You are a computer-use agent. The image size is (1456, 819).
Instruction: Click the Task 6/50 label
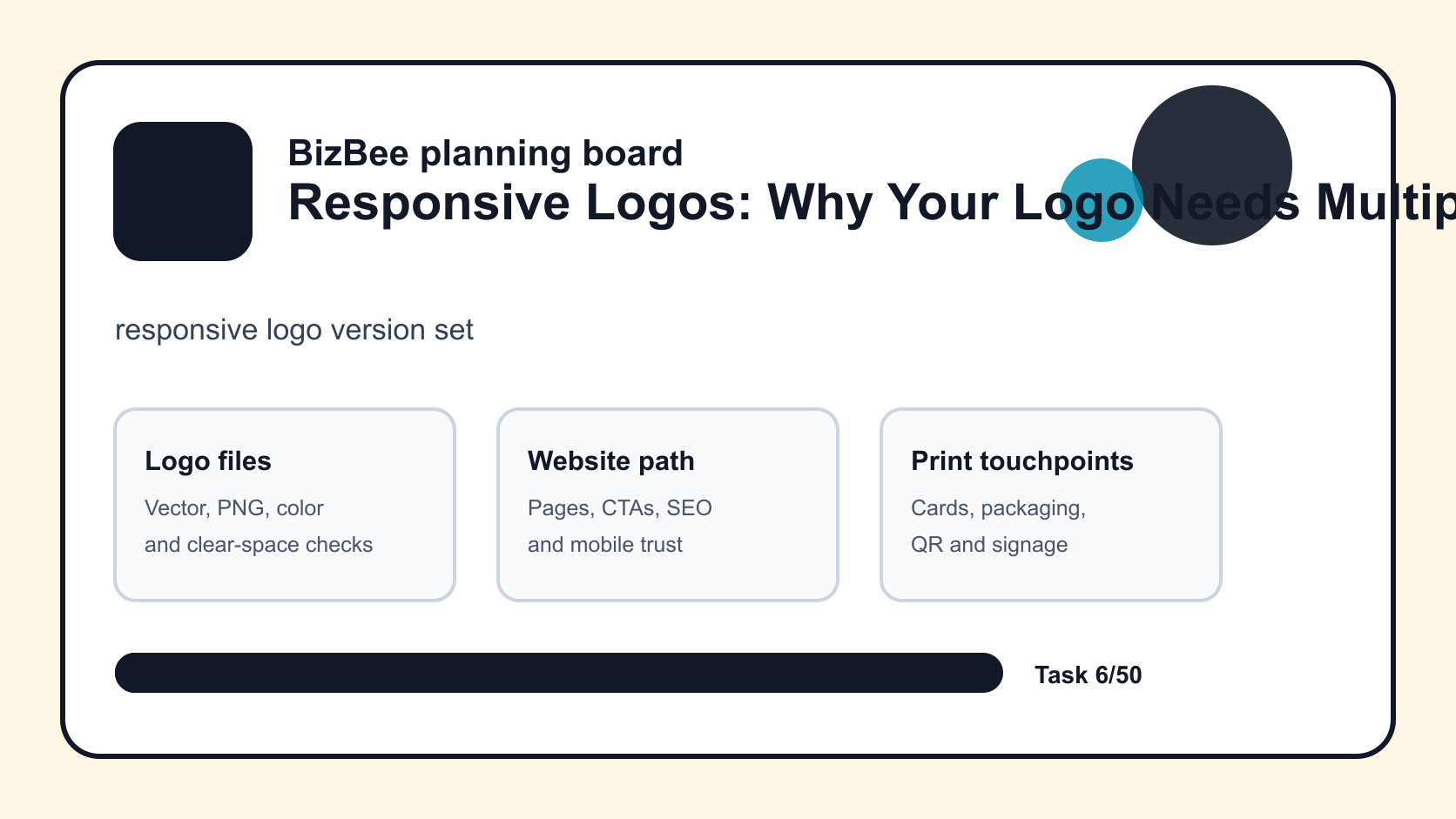pyautogui.click(x=1088, y=675)
